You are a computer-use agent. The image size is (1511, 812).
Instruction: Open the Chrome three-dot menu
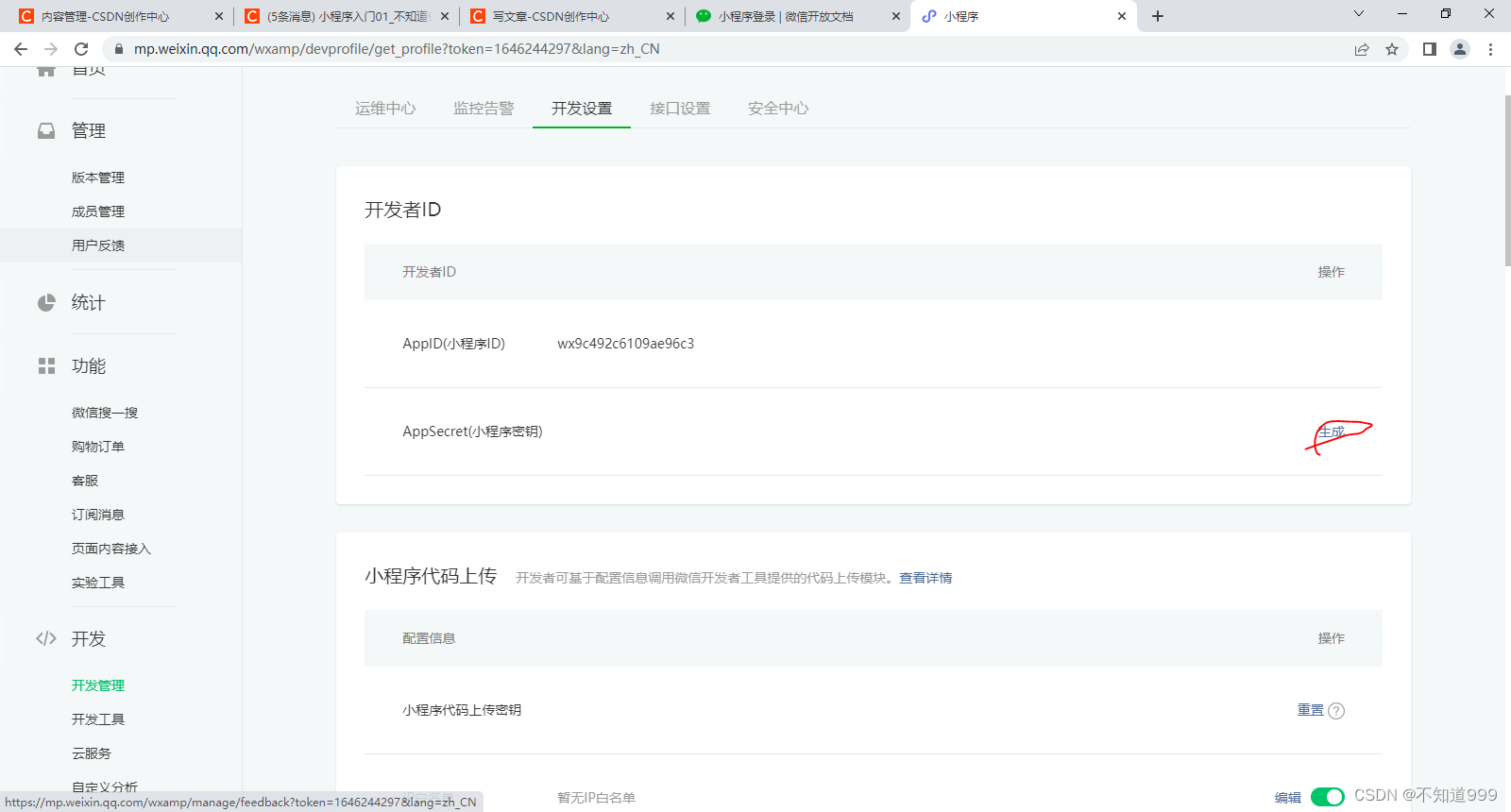pos(1491,49)
